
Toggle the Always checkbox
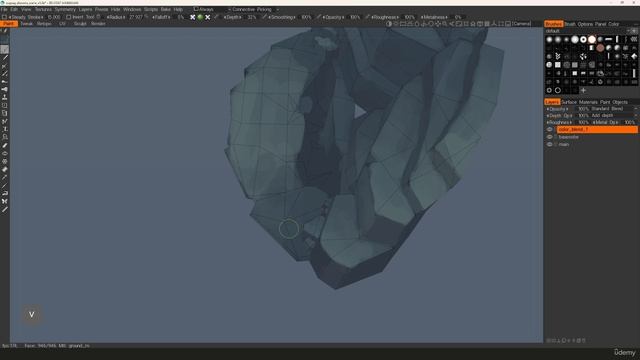(196, 9)
